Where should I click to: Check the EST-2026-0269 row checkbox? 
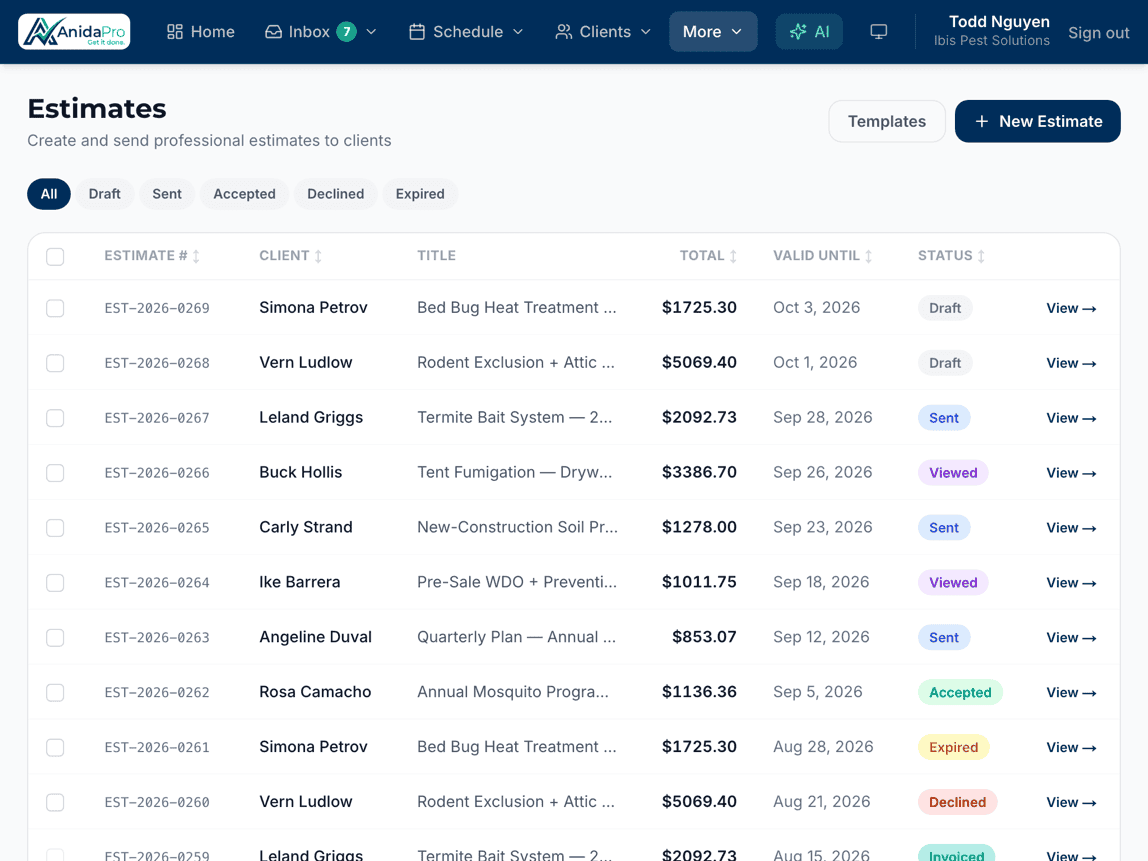pyautogui.click(x=55, y=308)
